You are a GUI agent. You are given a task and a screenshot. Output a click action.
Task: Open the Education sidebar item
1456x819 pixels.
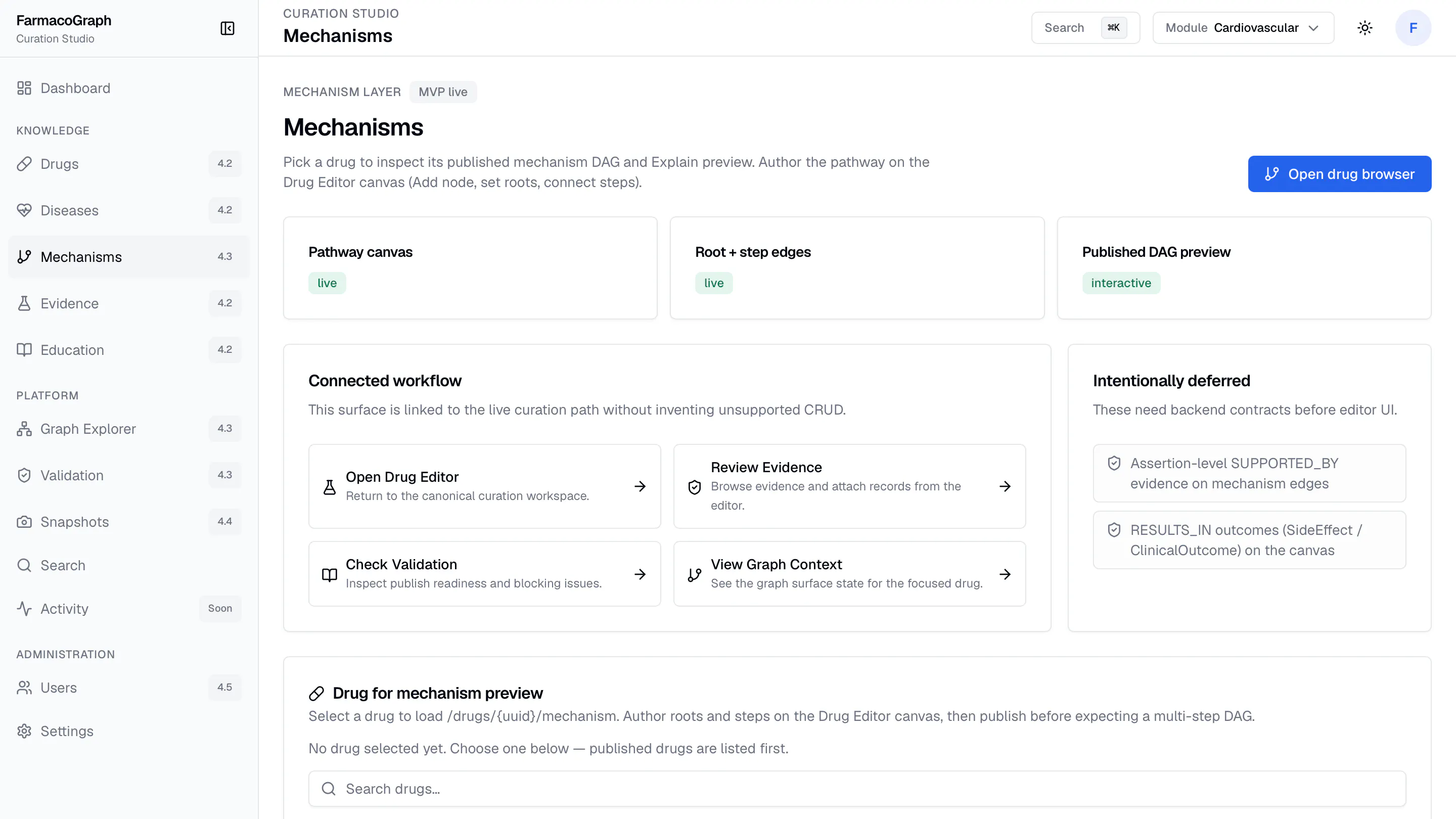[x=129, y=350]
